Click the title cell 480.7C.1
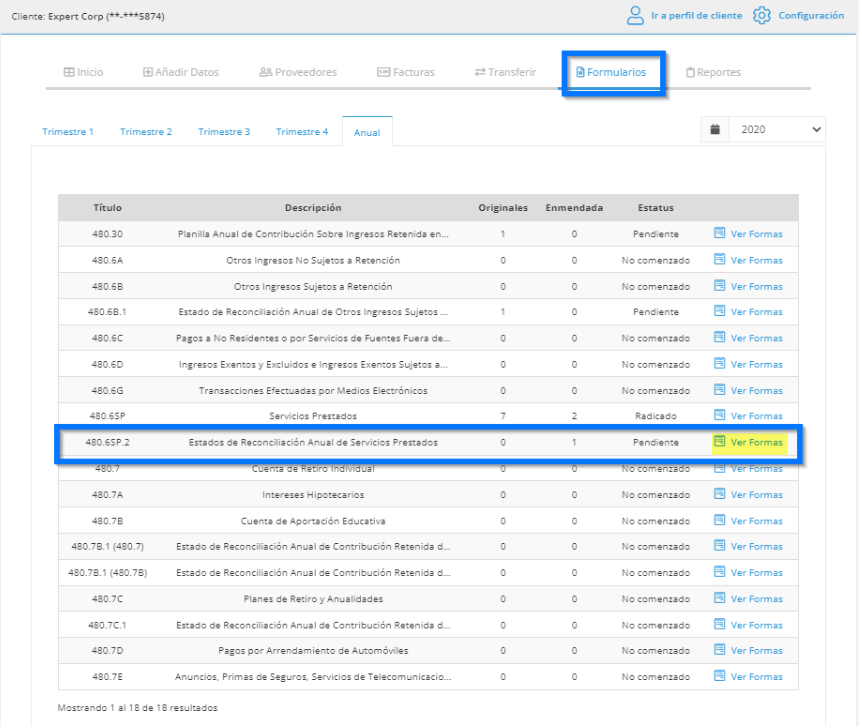The width and height of the screenshot is (862, 728). coord(108,625)
